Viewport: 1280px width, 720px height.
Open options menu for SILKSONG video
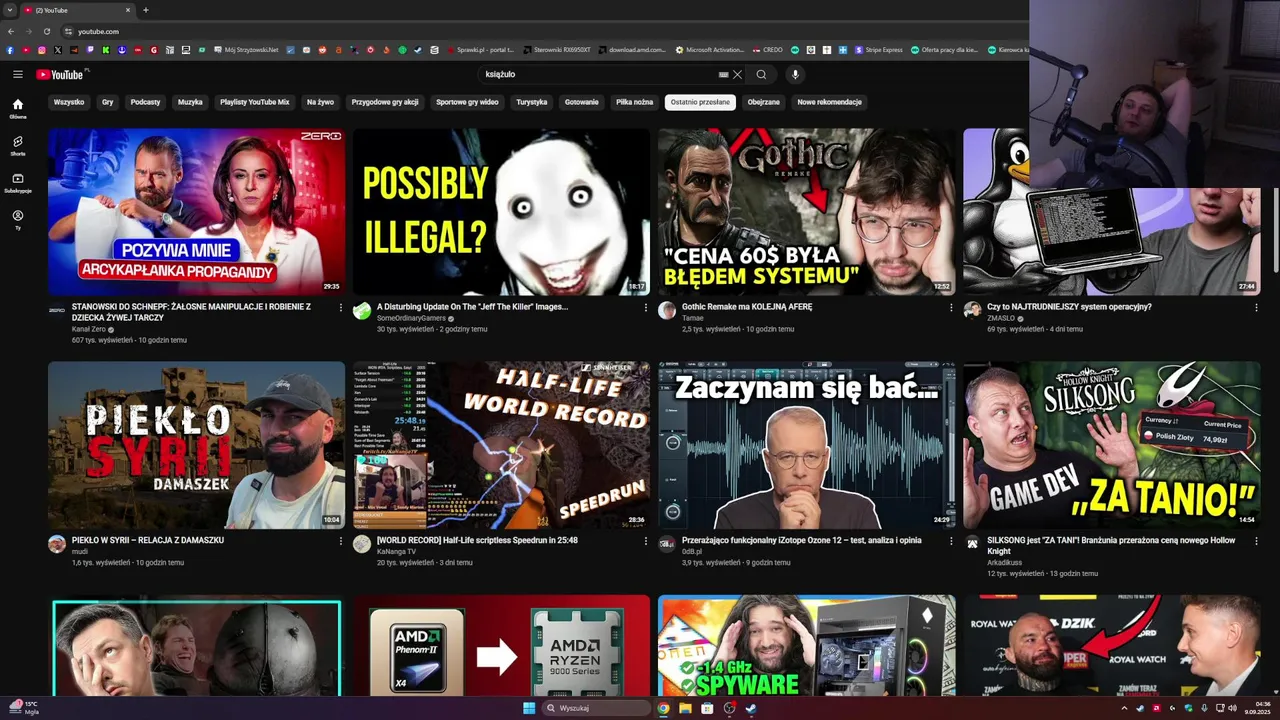coord(1255,541)
